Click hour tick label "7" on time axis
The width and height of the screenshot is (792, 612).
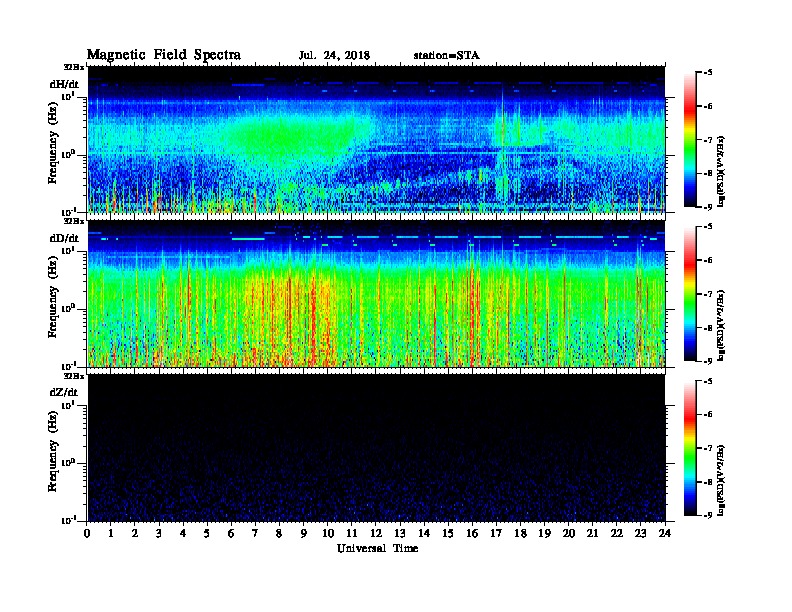point(255,533)
